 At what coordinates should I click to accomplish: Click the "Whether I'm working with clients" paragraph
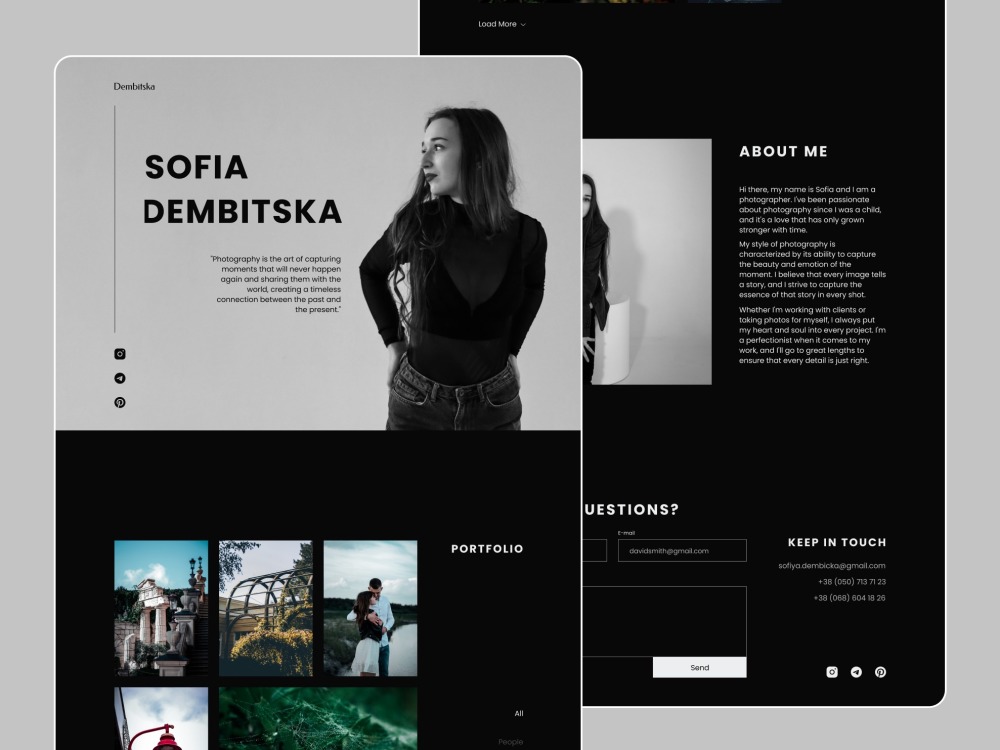click(x=812, y=335)
